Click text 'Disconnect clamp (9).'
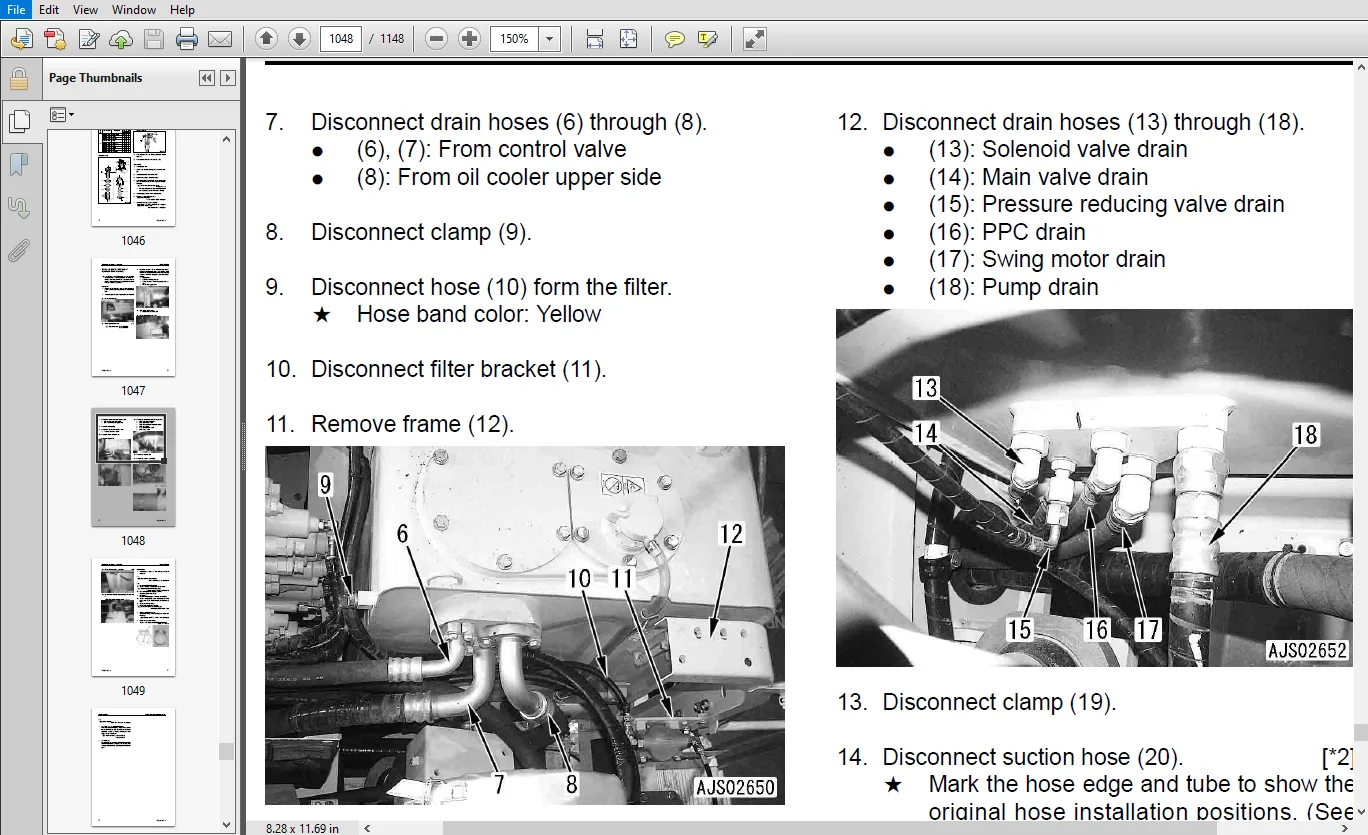 point(421,232)
